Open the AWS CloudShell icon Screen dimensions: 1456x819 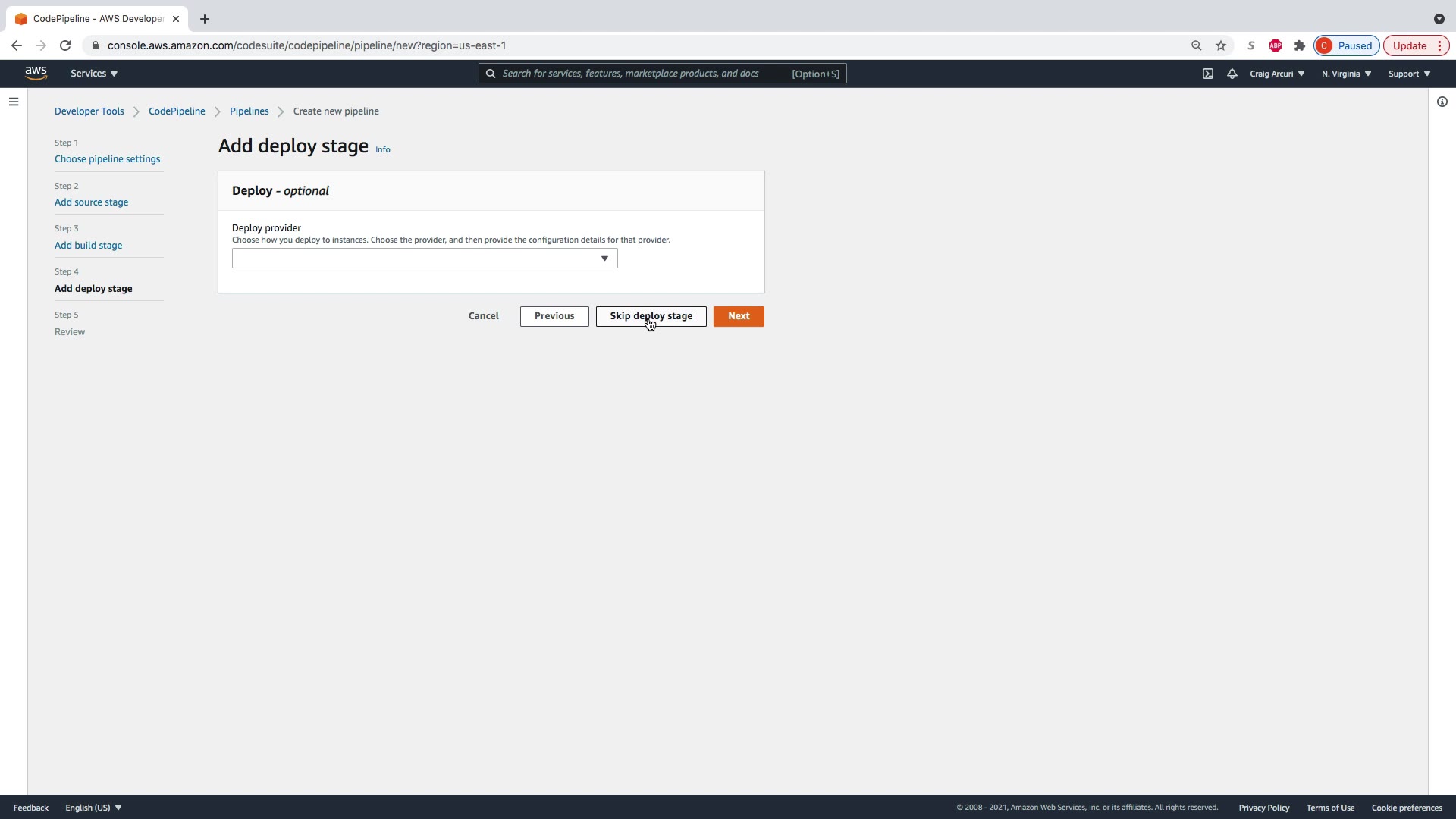click(1207, 74)
